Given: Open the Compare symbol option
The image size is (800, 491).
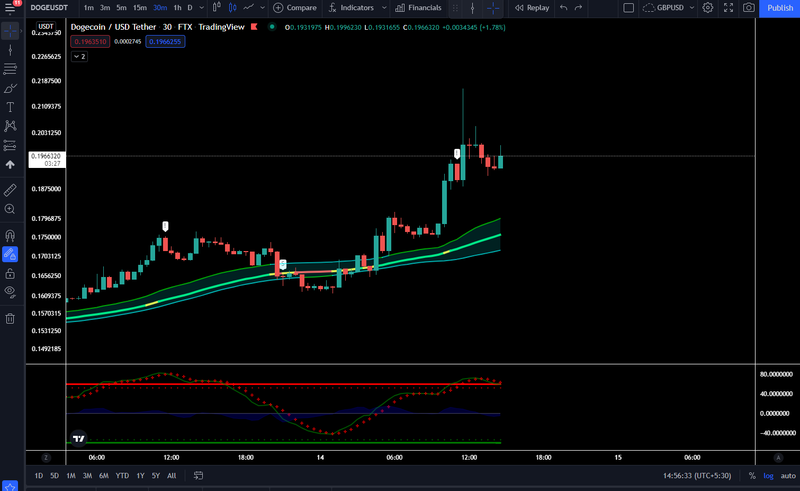Looking at the screenshot, I should (x=295, y=8).
